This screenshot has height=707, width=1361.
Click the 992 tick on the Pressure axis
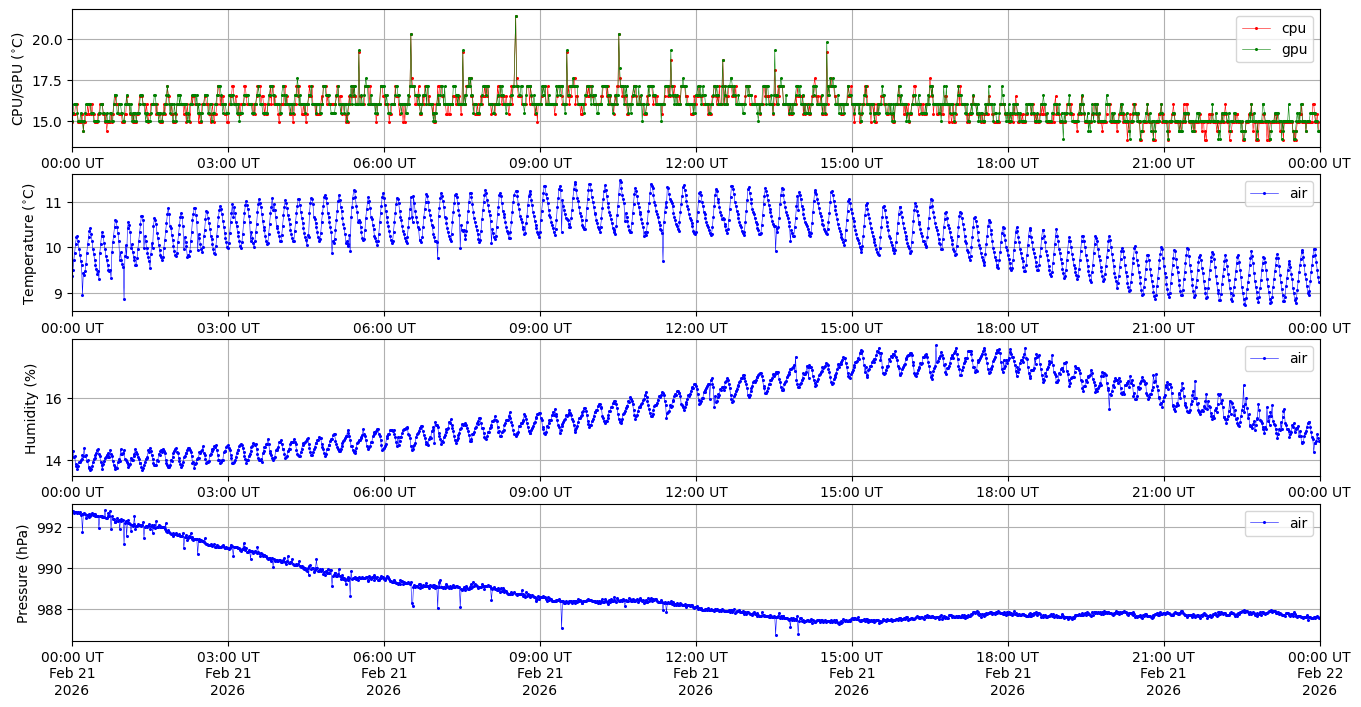click(x=51, y=528)
